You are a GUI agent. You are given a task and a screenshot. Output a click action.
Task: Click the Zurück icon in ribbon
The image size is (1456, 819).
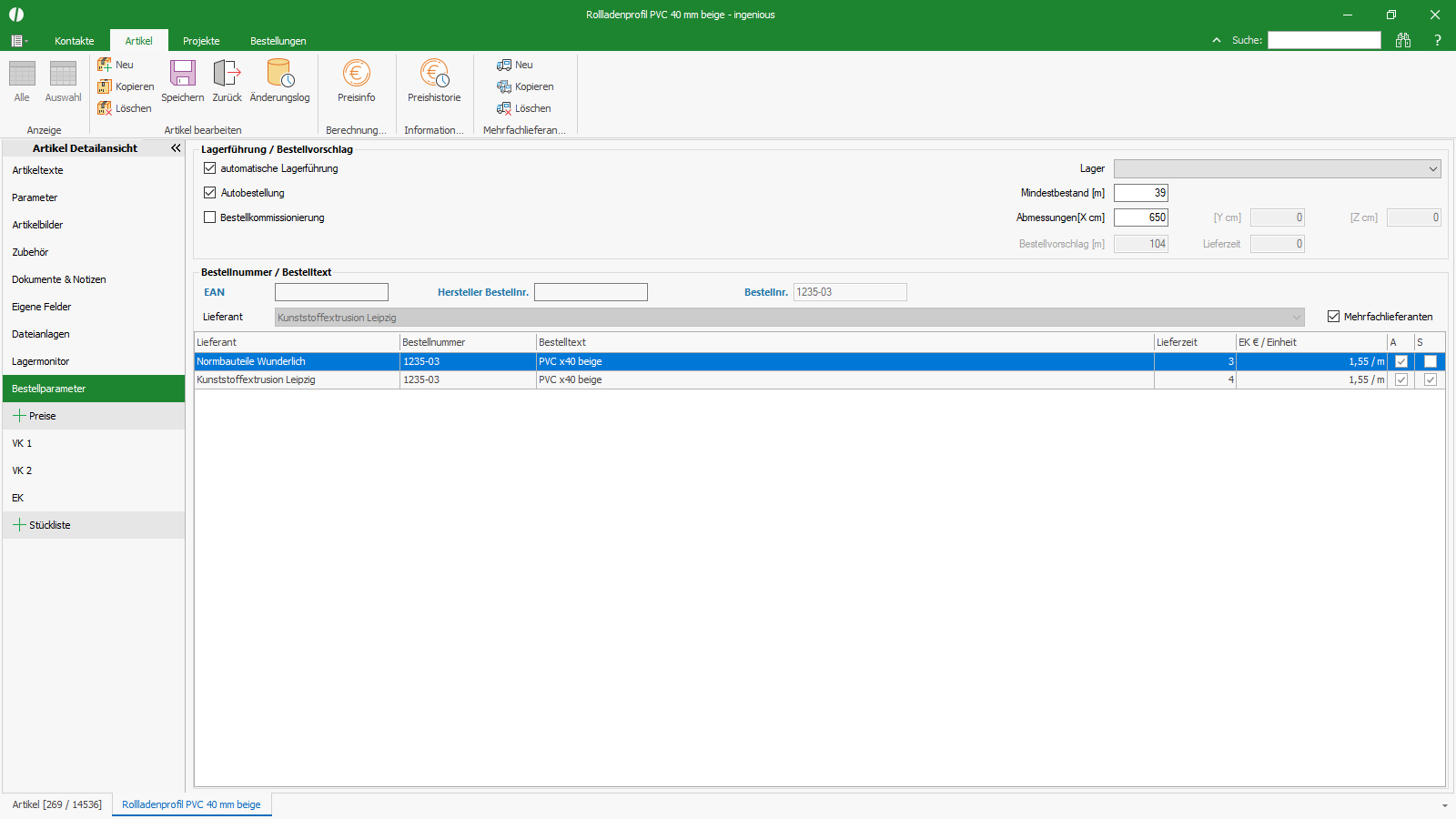227,74
